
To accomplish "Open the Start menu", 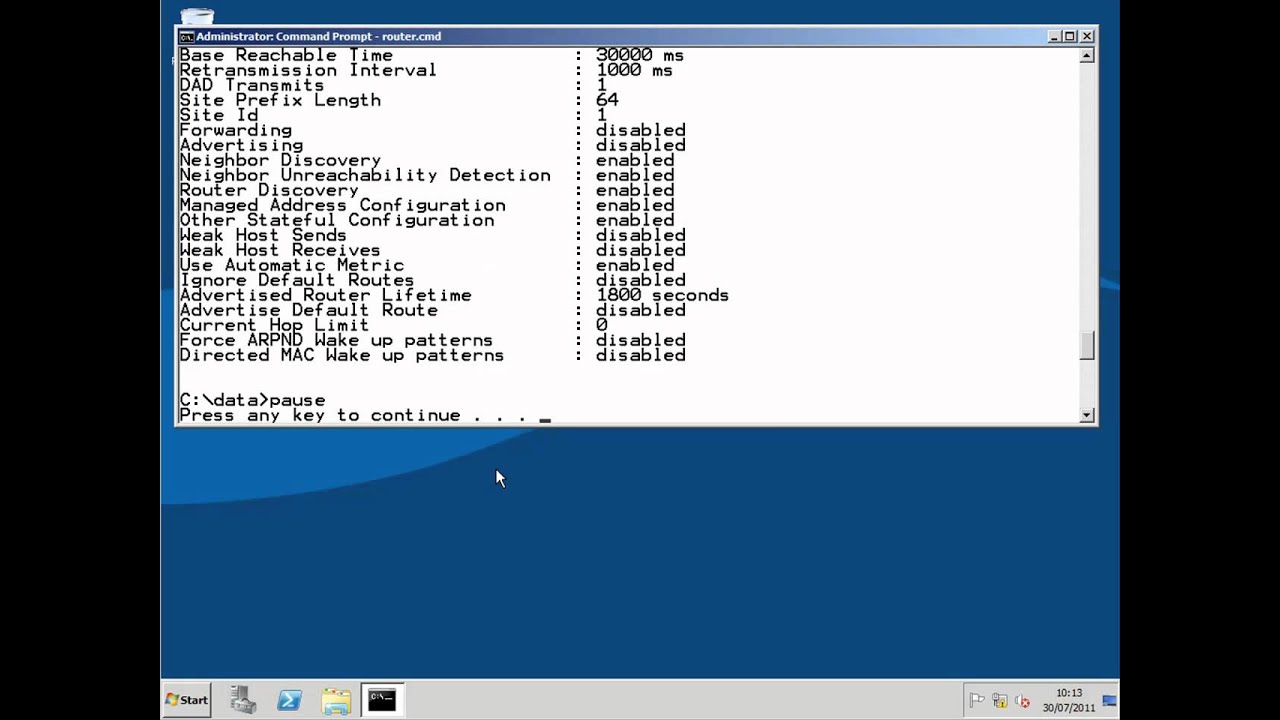I will (187, 700).
